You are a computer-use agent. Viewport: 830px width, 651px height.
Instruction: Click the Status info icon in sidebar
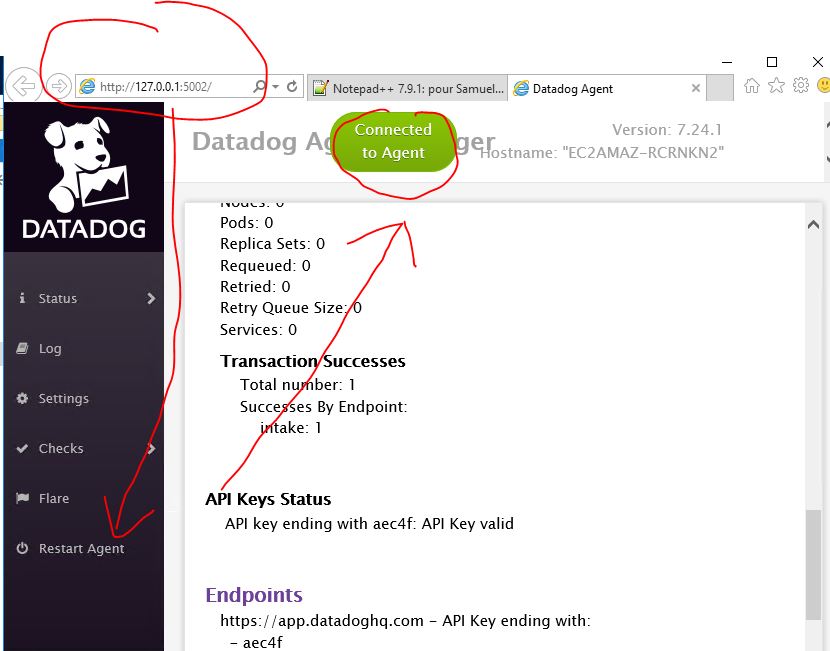[22, 298]
